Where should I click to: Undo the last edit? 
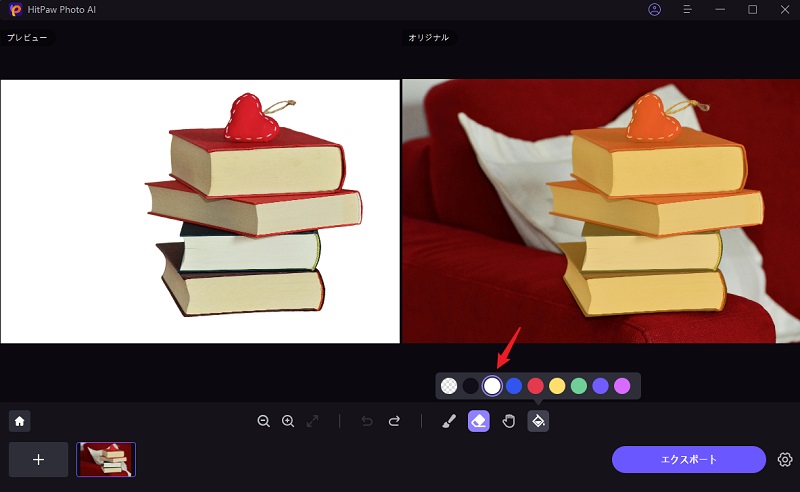pos(367,422)
